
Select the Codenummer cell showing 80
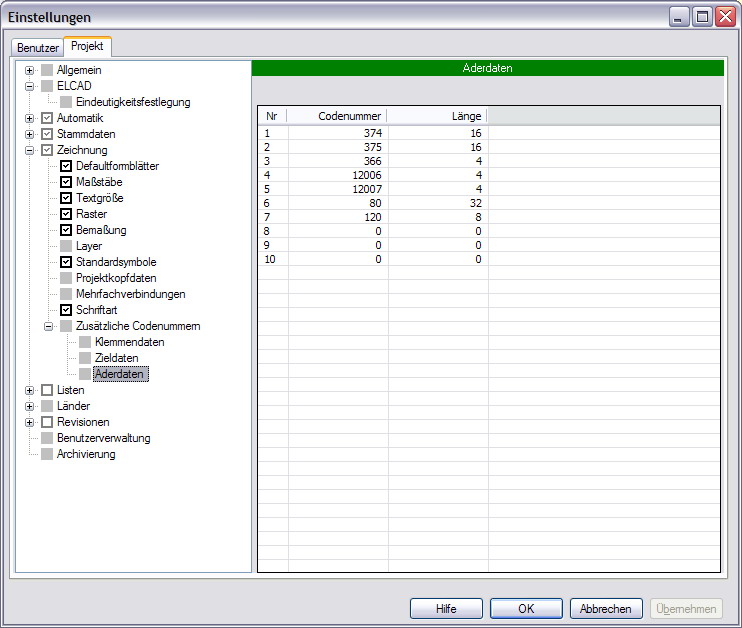click(338, 203)
